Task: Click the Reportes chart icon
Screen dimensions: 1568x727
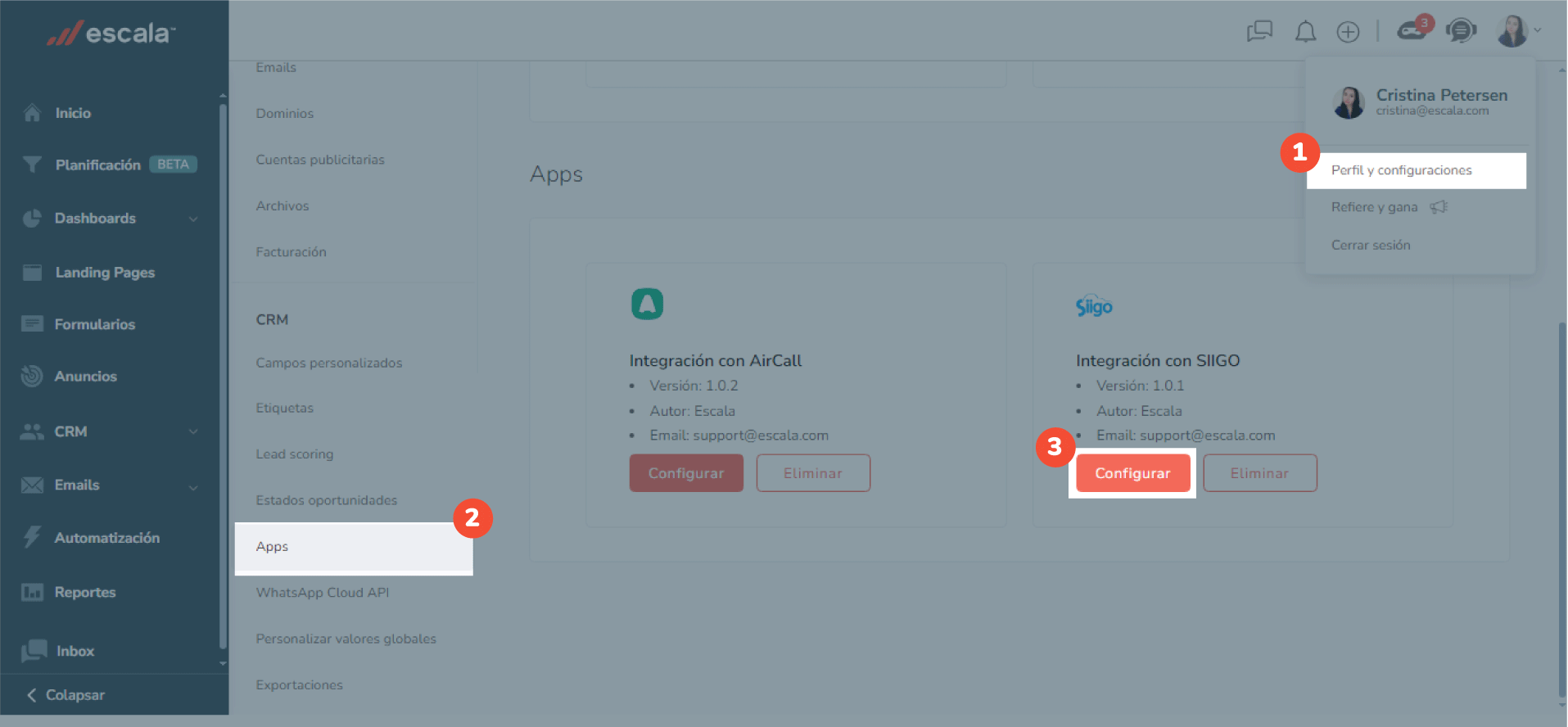Action: pyautogui.click(x=32, y=592)
